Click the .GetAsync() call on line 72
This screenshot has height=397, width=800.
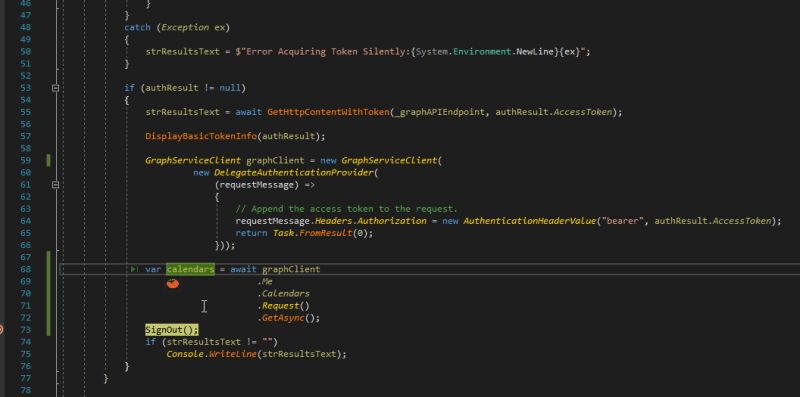(x=288, y=318)
